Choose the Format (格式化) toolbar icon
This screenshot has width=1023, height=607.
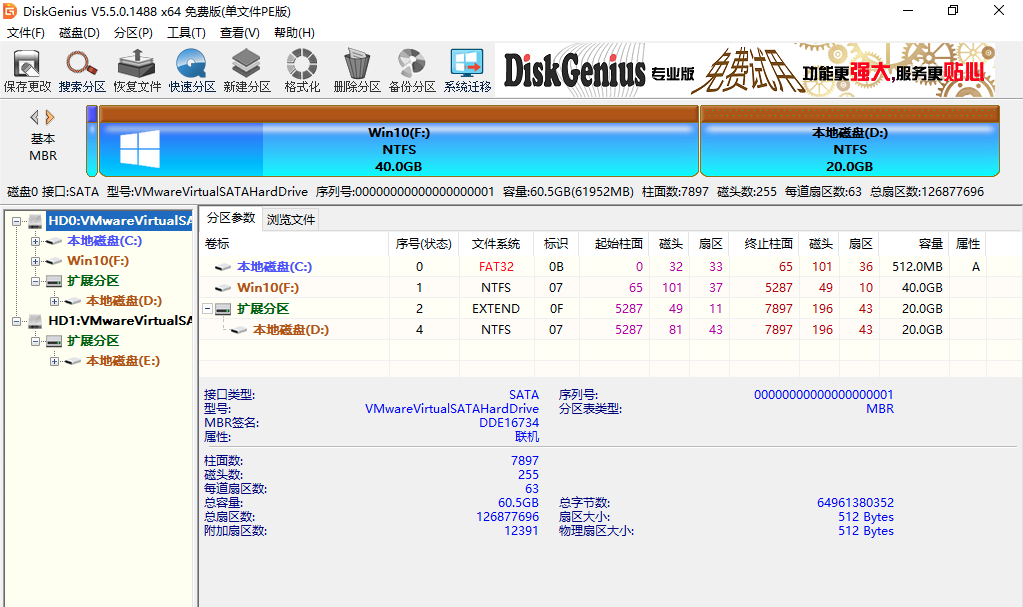tap(301, 70)
